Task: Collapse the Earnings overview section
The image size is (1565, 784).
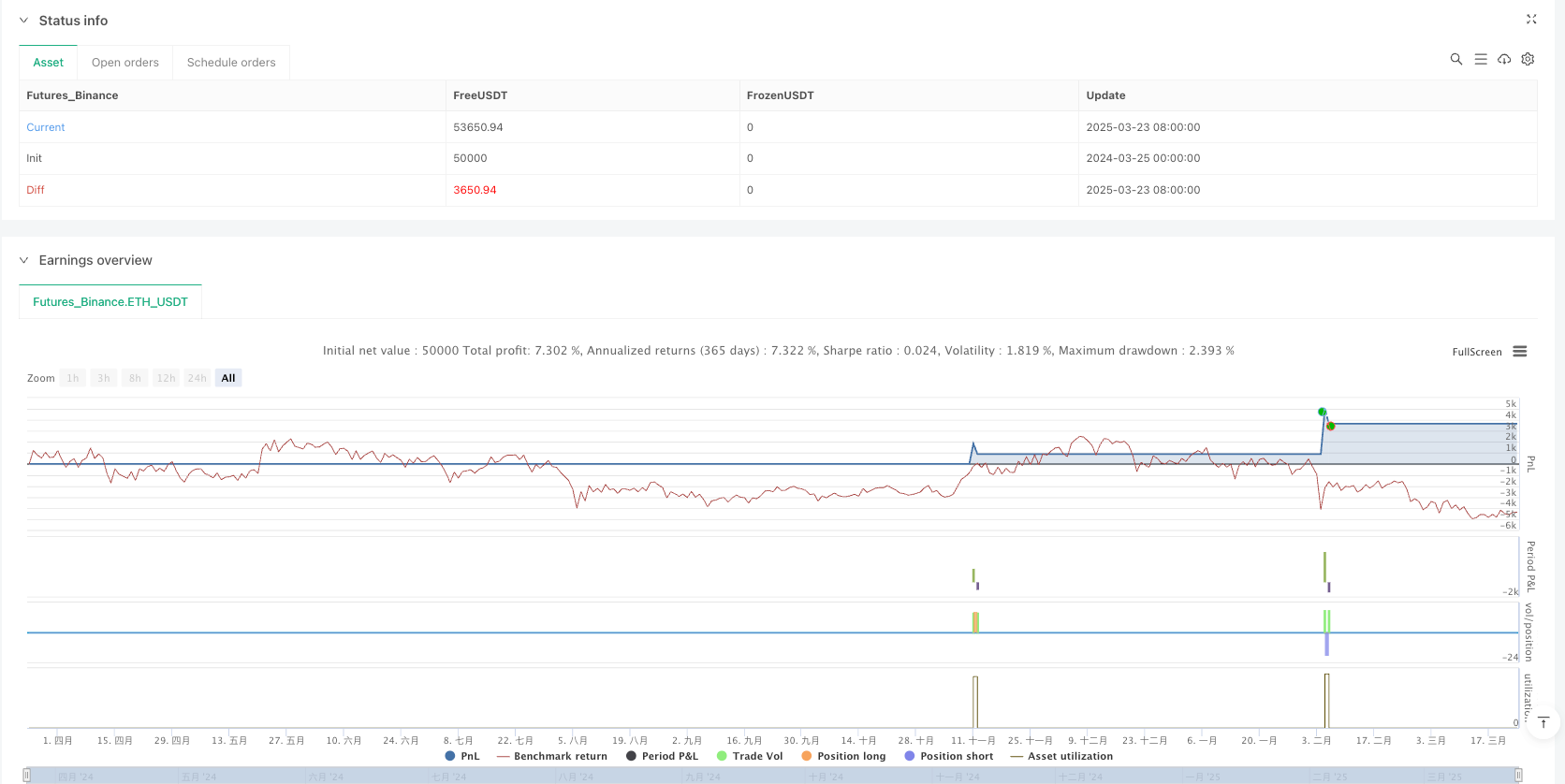Action: click(x=24, y=260)
